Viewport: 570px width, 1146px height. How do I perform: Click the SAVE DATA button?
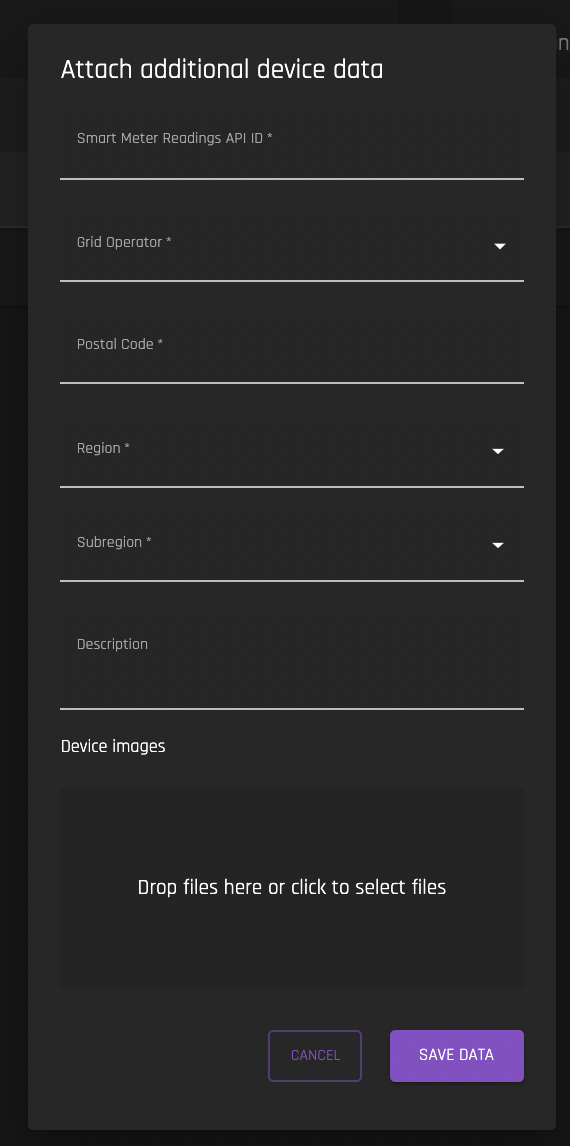coord(457,1055)
